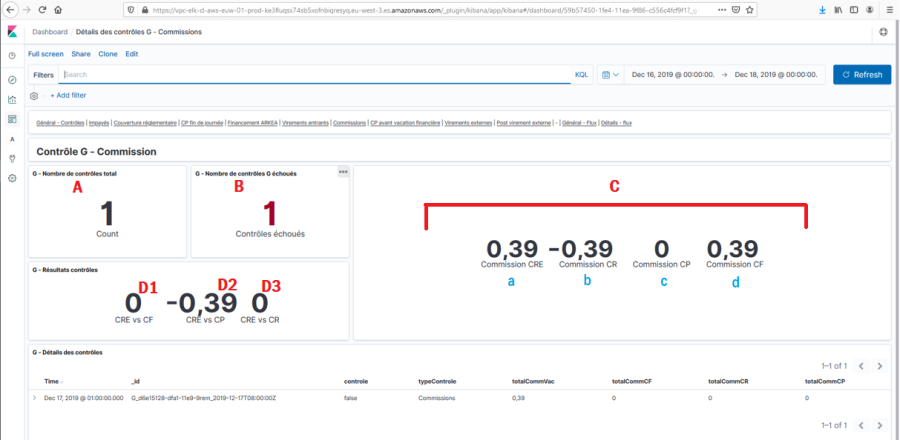Toggle the KQL query language switch
This screenshot has height=440, width=900.
581,75
